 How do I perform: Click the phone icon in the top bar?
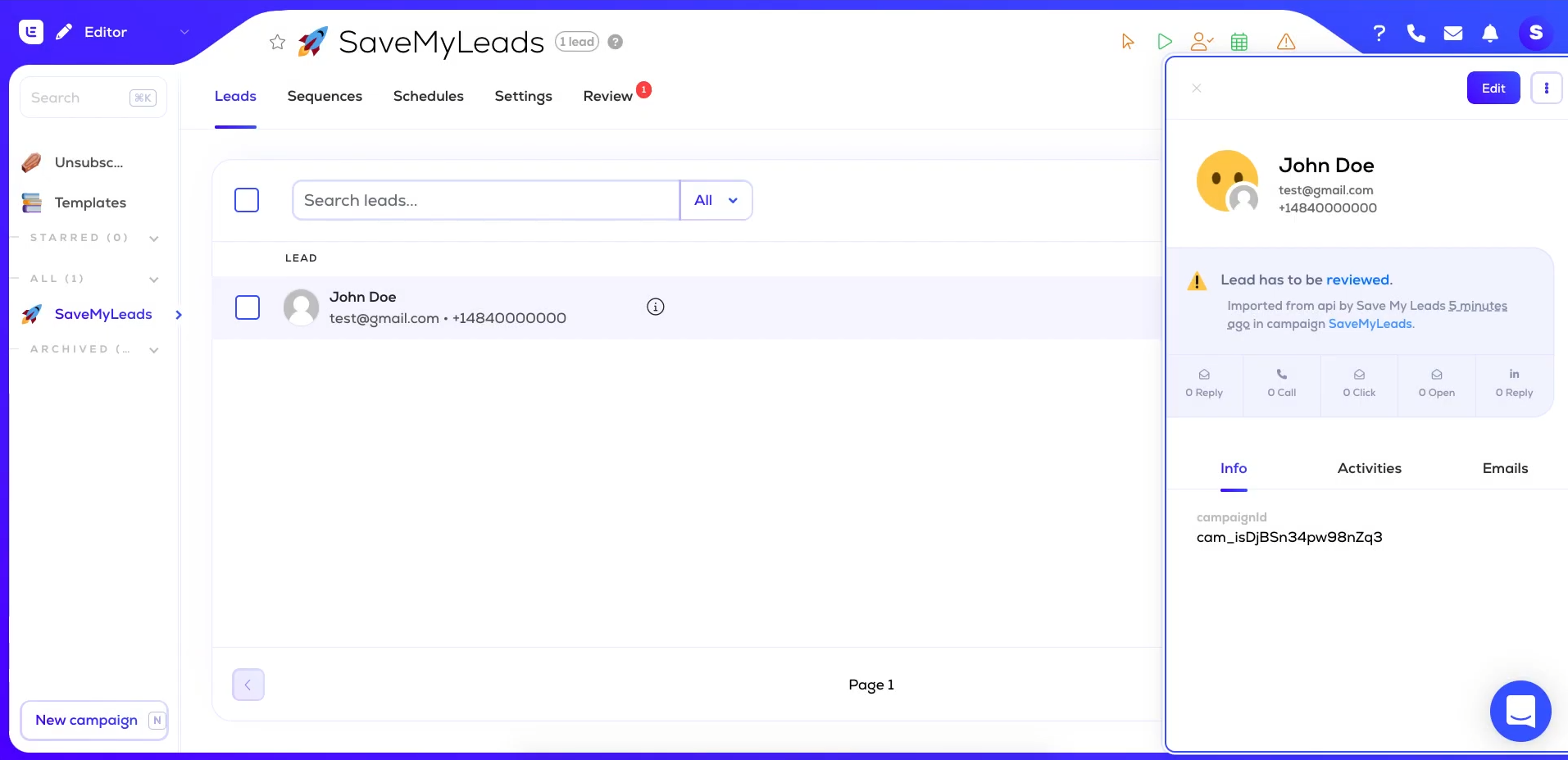[x=1416, y=33]
